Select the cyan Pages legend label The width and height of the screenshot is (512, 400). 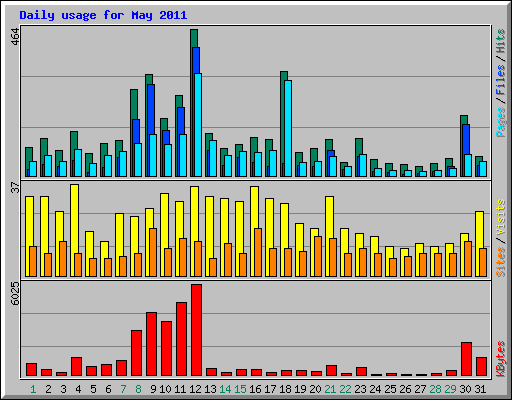pos(501,122)
